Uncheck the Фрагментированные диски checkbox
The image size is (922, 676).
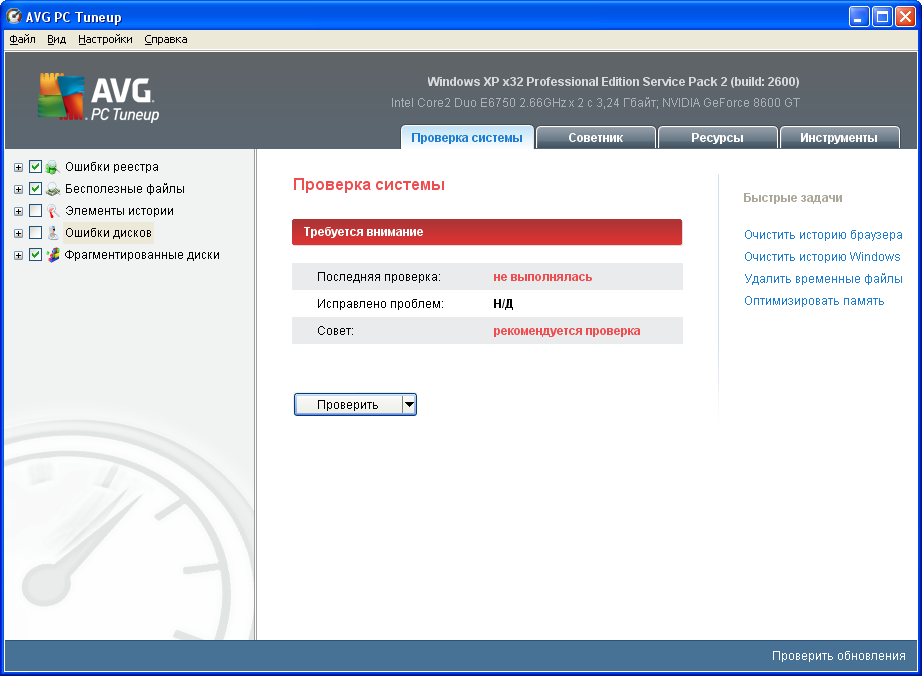click(35, 255)
